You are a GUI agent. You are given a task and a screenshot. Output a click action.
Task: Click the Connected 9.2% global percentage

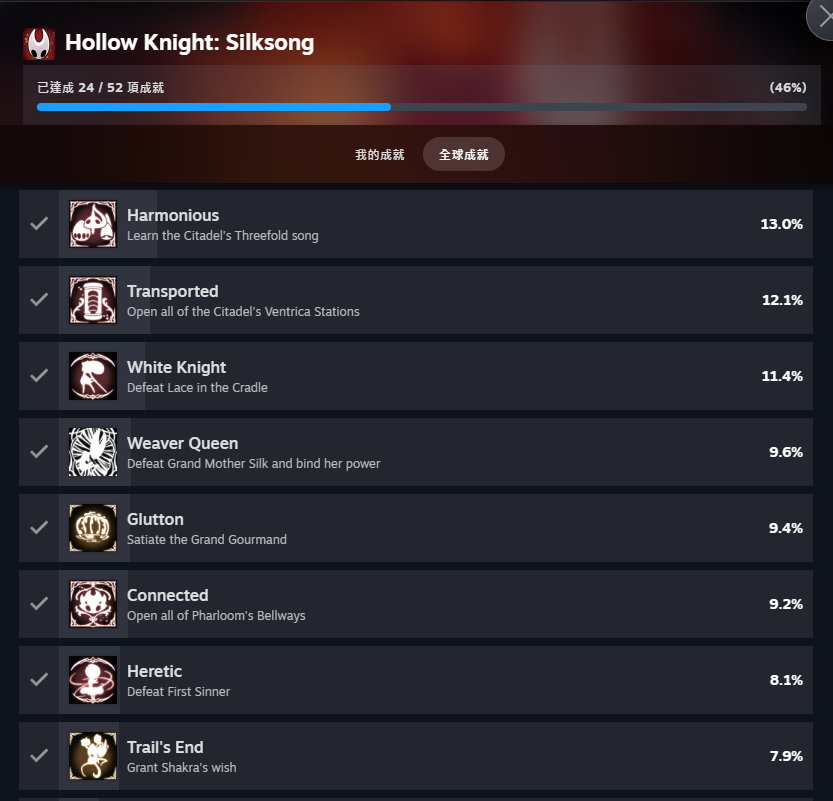786,604
